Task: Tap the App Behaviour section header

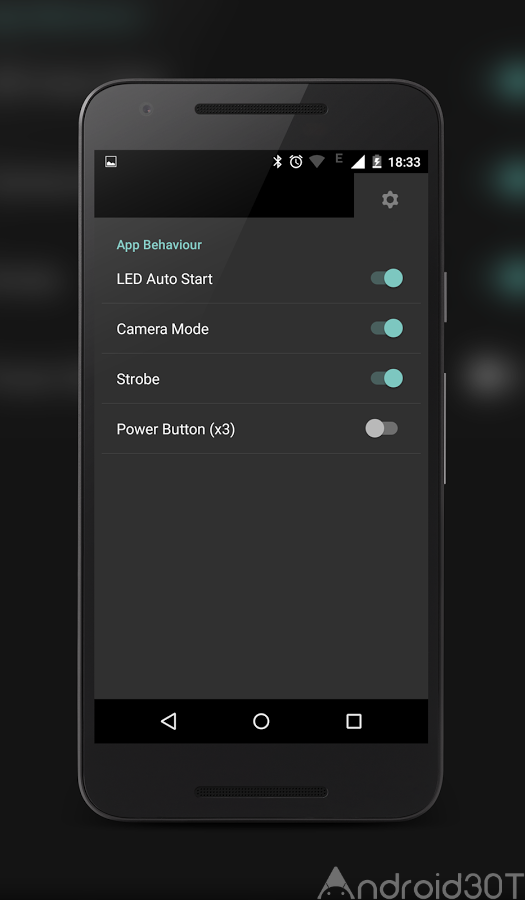Action: pyautogui.click(x=159, y=245)
